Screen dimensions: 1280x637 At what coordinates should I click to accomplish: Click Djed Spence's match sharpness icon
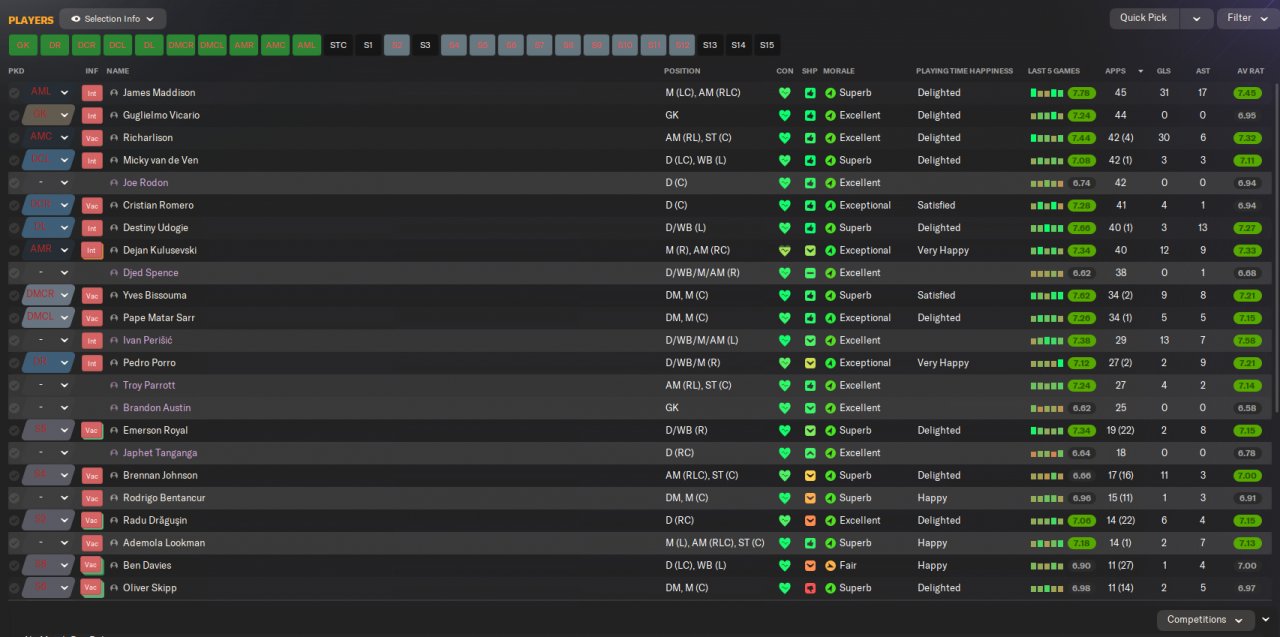pyautogui.click(x=810, y=273)
